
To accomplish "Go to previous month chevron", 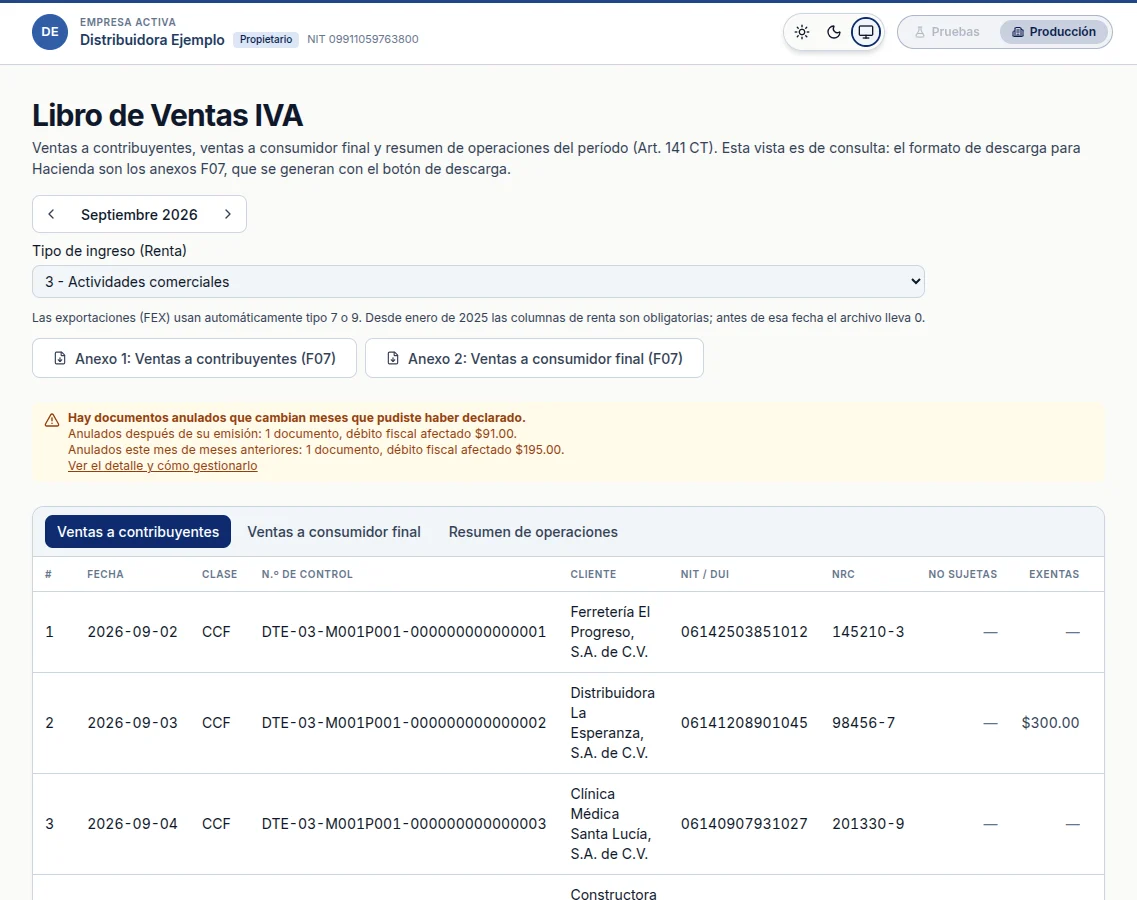I will click(51, 214).
